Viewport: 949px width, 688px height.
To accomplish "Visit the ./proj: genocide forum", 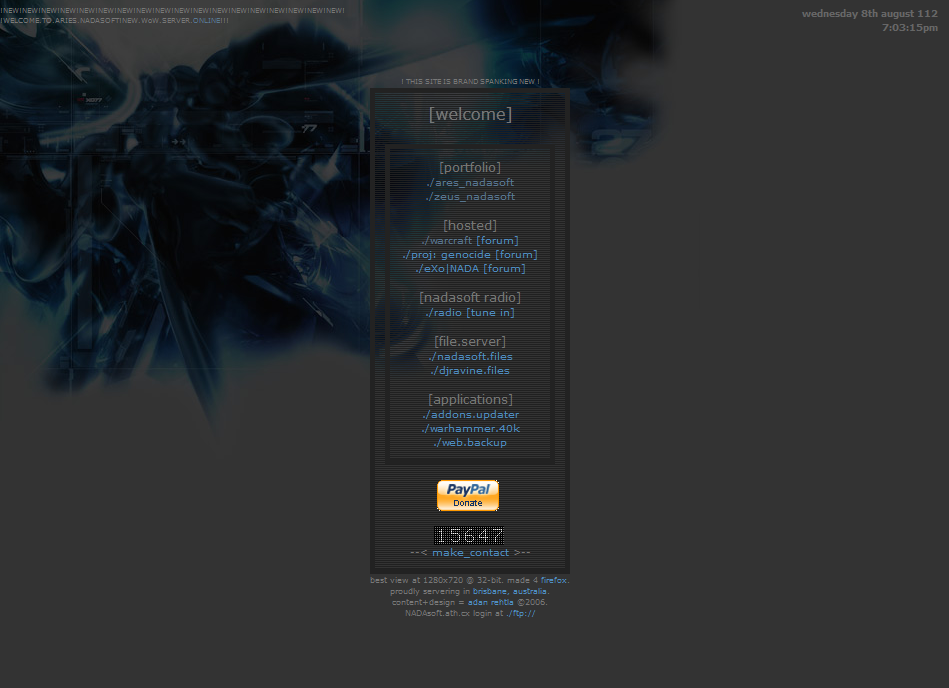I will point(470,254).
